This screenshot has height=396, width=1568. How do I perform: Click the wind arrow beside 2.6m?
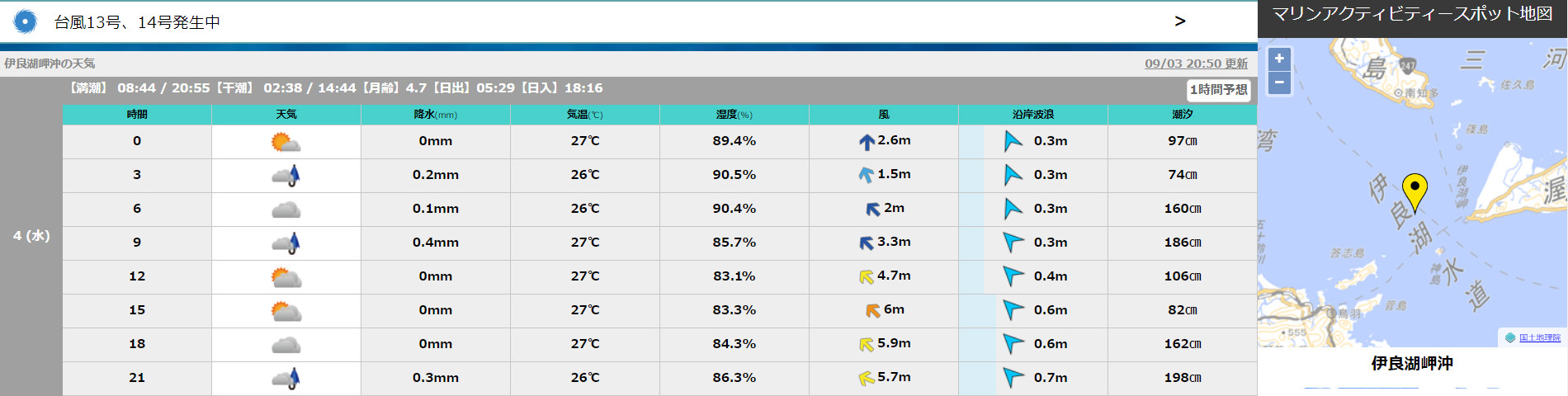pos(867,142)
